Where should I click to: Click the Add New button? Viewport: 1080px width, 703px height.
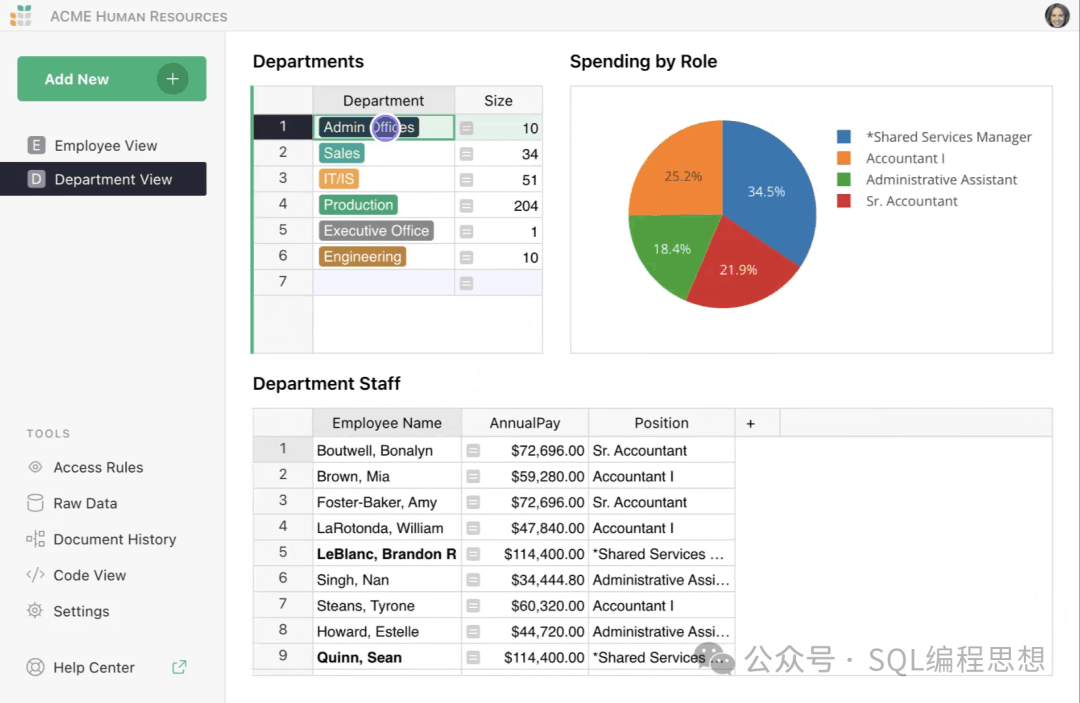pyautogui.click(x=112, y=78)
